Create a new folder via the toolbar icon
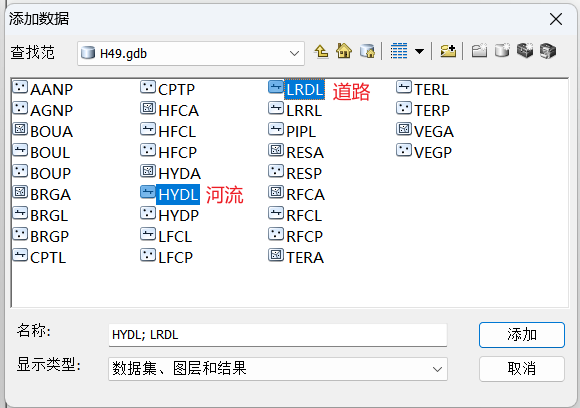 tap(479, 51)
